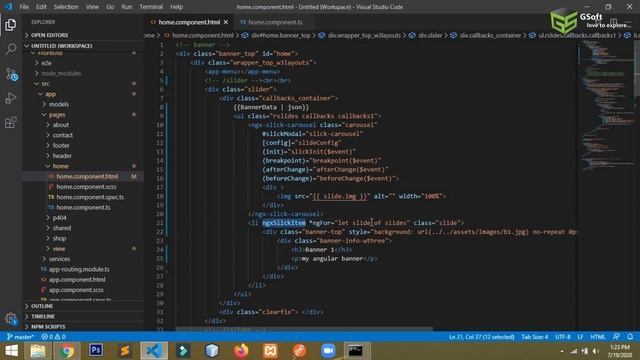This screenshot has height=360, width=640.
Task: Expand the node_modules folder
Action: [x=61, y=73]
